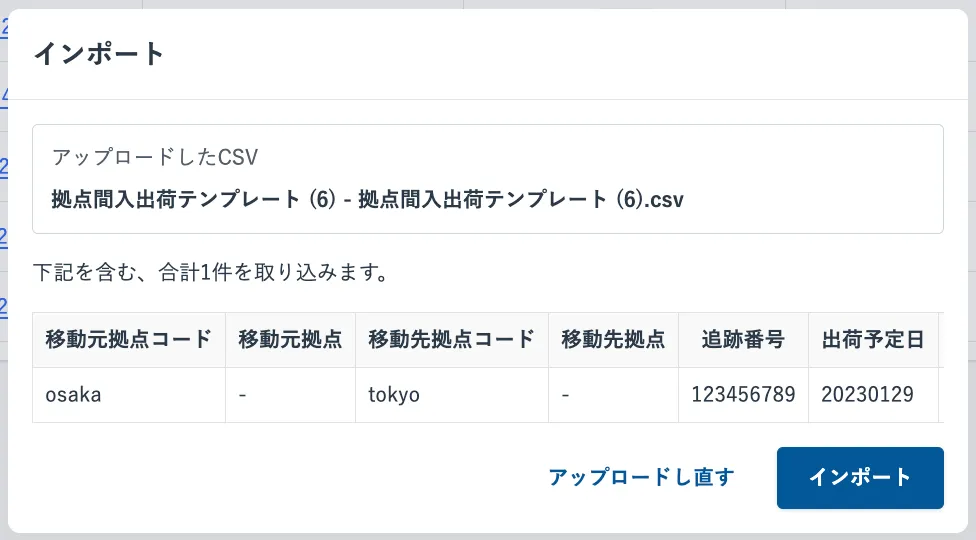Click the dash cell under 移動元拠点
Screen dimensions: 976x540
pos(242,394)
